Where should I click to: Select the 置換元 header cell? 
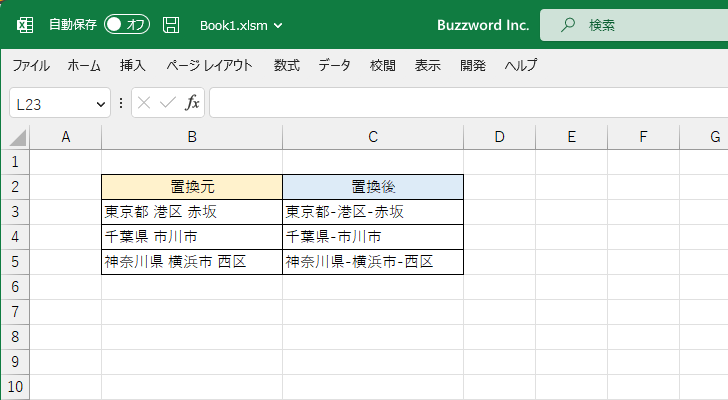pos(192,187)
